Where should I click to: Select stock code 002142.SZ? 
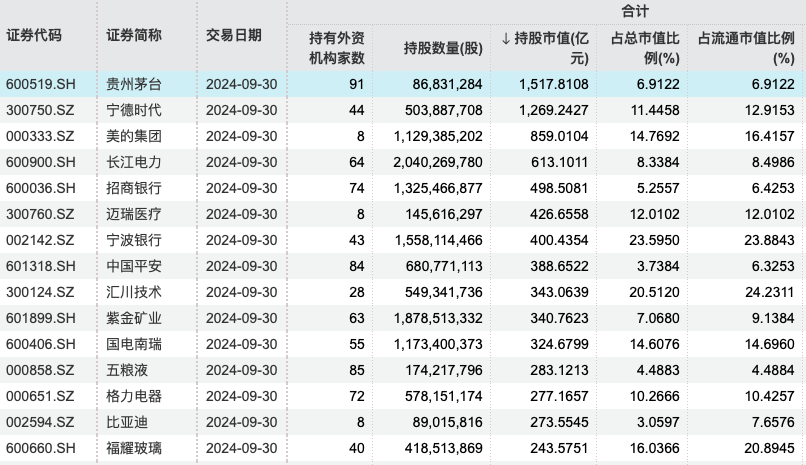point(40,240)
